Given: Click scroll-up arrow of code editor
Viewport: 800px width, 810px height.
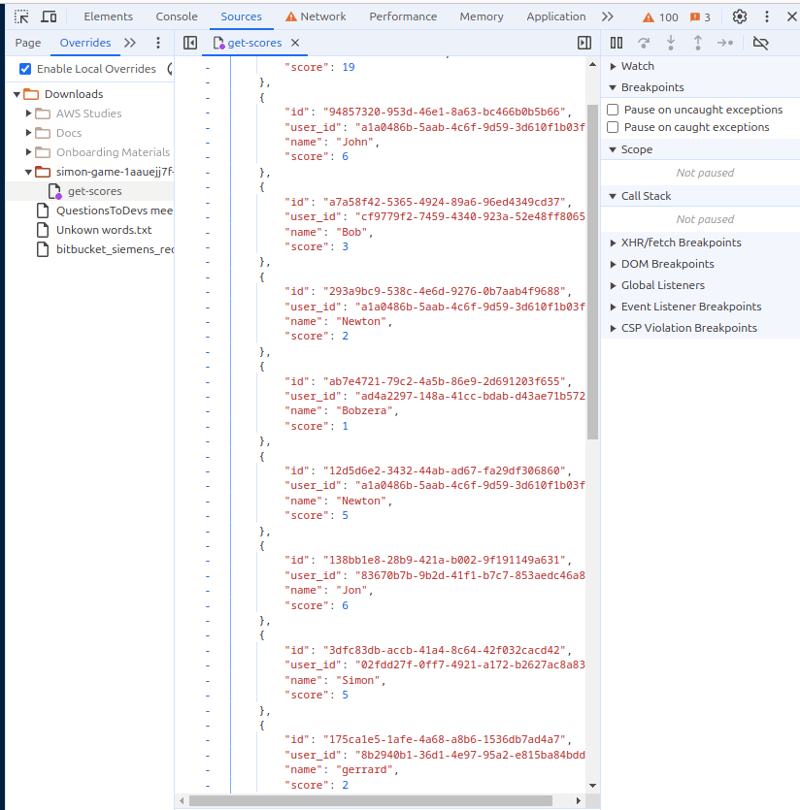Looking at the screenshot, I should 592,65.
